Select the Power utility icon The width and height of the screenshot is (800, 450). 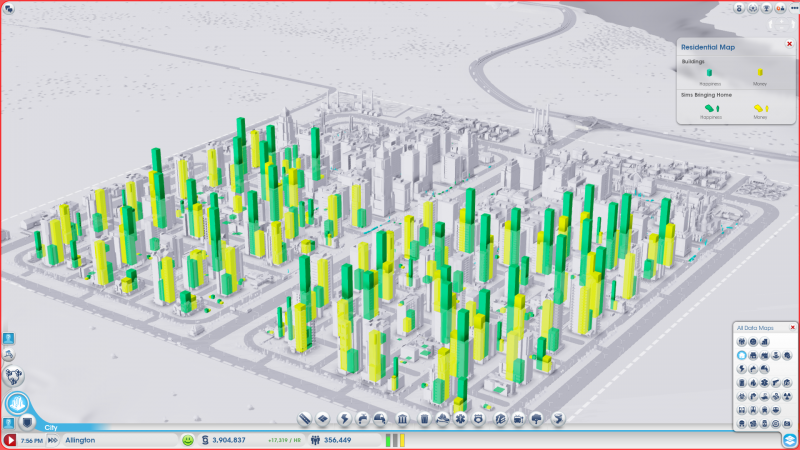(345, 418)
